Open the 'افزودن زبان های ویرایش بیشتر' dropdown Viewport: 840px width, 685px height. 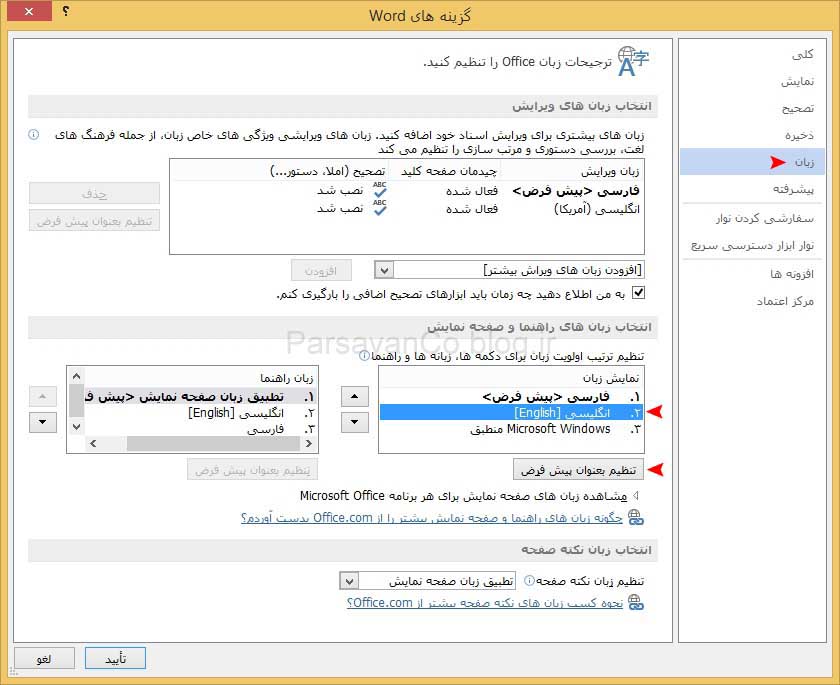pyautogui.click(x=384, y=270)
